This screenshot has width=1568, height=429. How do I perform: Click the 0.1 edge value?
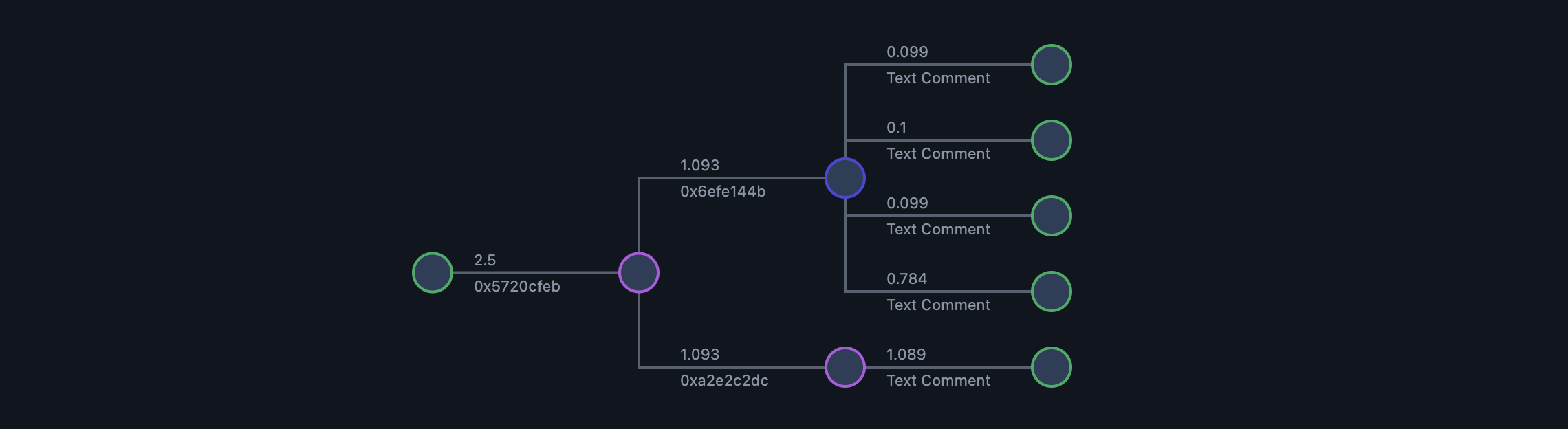(896, 128)
